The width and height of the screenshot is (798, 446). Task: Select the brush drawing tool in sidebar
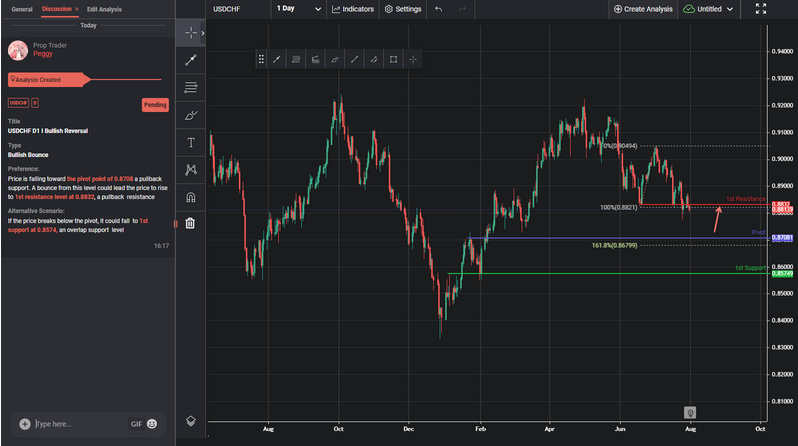[x=191, y=115]
